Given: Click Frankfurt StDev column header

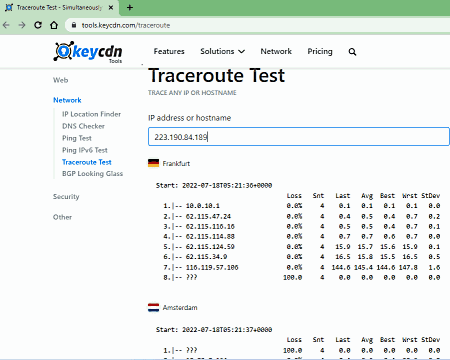Looking at the screenshot, I should click(431, 196).
